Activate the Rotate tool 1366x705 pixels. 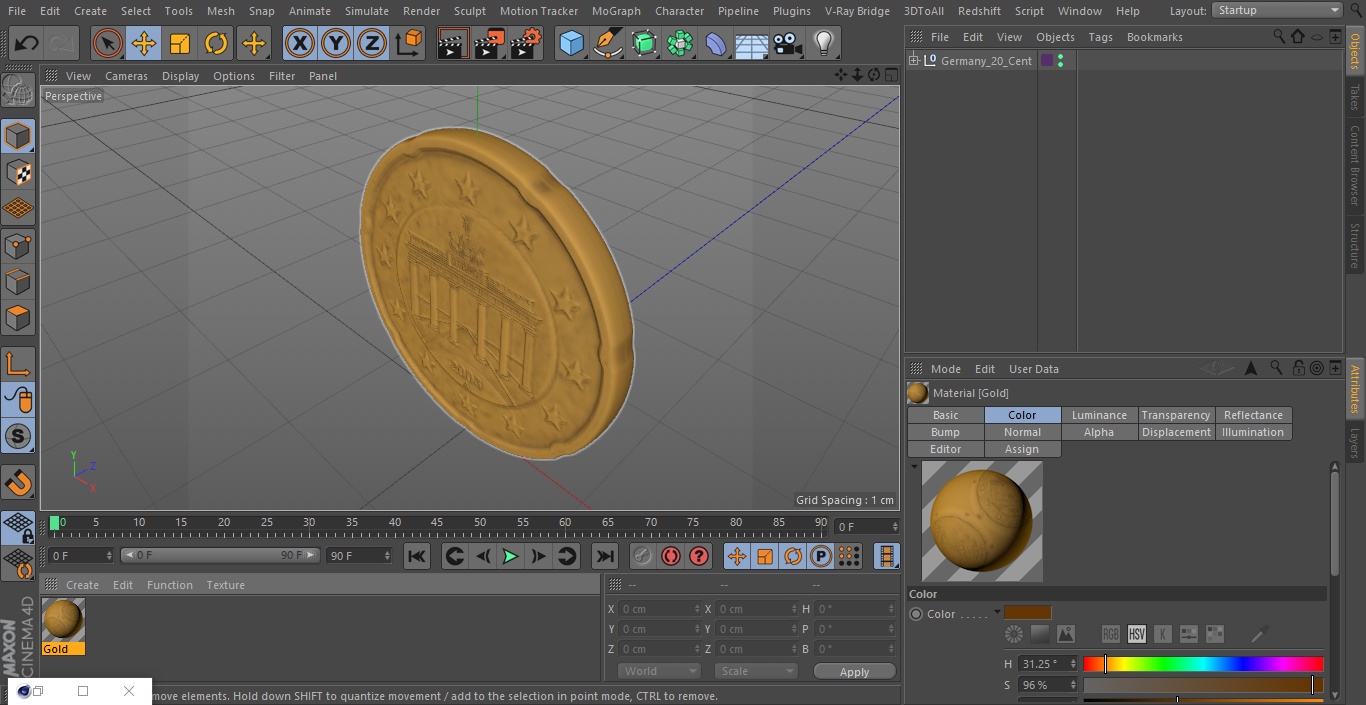(x=216, y=43)
